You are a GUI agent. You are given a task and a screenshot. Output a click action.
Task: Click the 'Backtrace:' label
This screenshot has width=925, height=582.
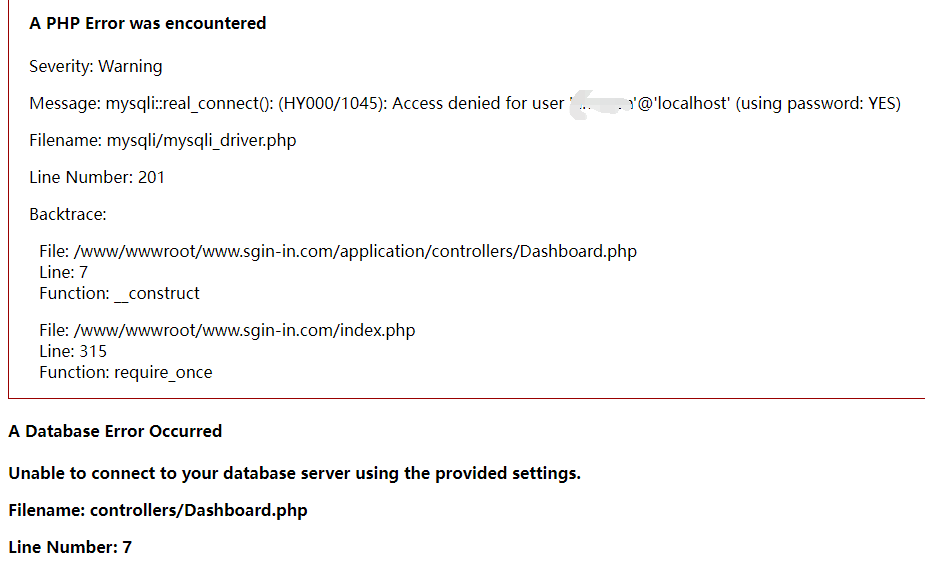68,214
